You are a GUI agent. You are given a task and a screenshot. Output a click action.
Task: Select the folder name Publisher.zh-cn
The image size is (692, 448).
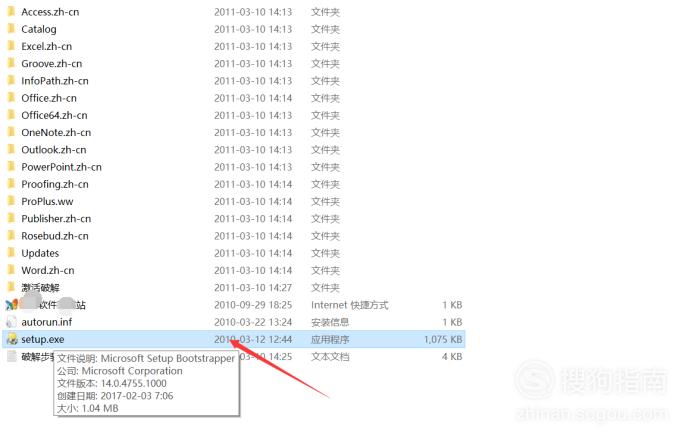56,218
